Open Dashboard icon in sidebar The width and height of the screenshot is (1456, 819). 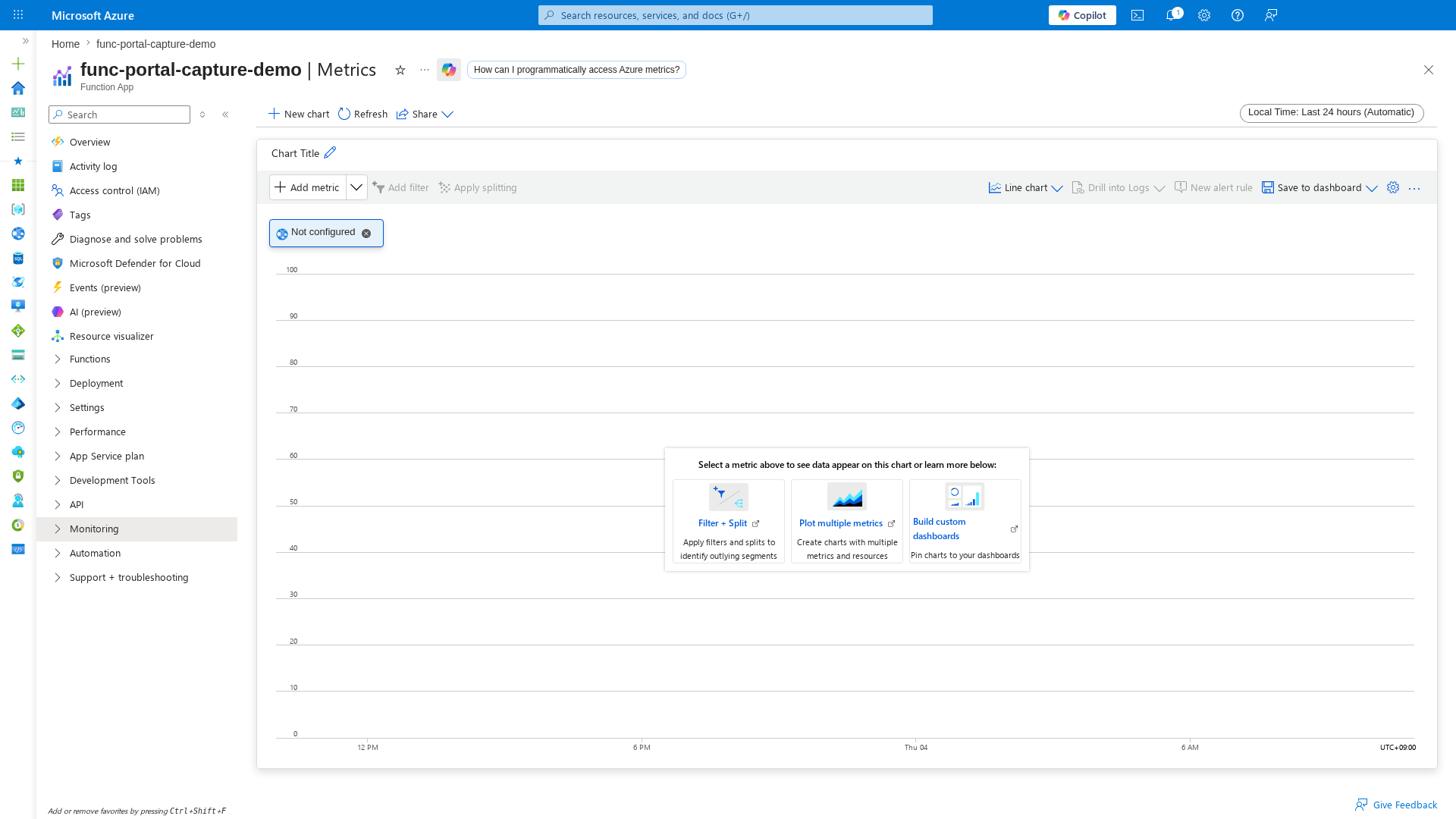coord(18,112)
